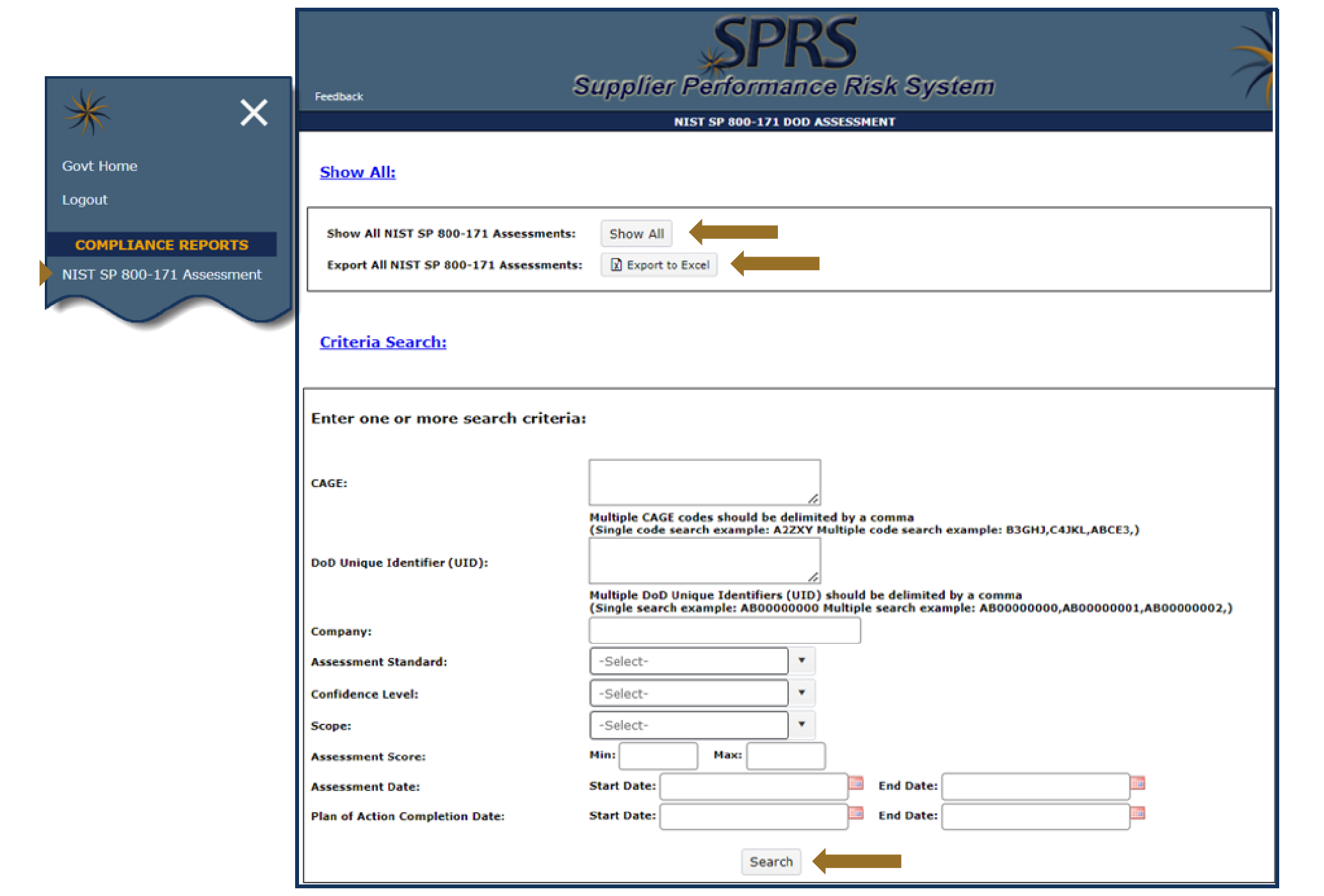Open the Assessment Standard dropdown
The image size is (1324, 896).
point(702,661)
